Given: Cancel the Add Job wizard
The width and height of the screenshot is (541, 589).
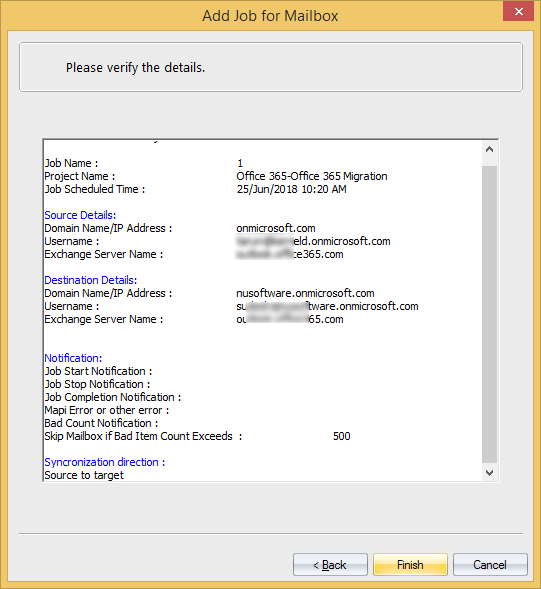Looking at the screenshot, I should pos(490,564).
